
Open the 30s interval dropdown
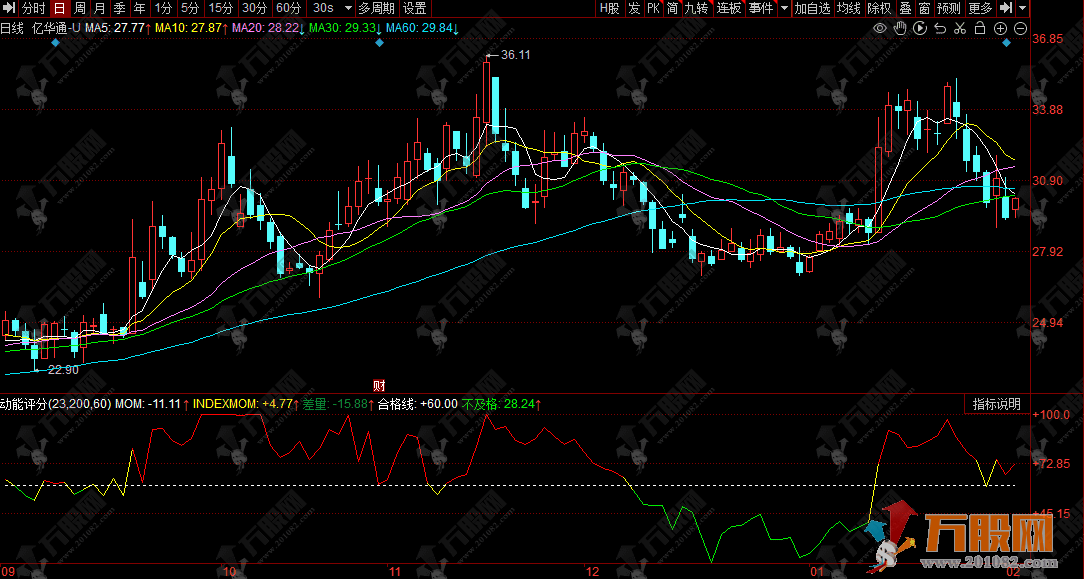click(330, 8)
